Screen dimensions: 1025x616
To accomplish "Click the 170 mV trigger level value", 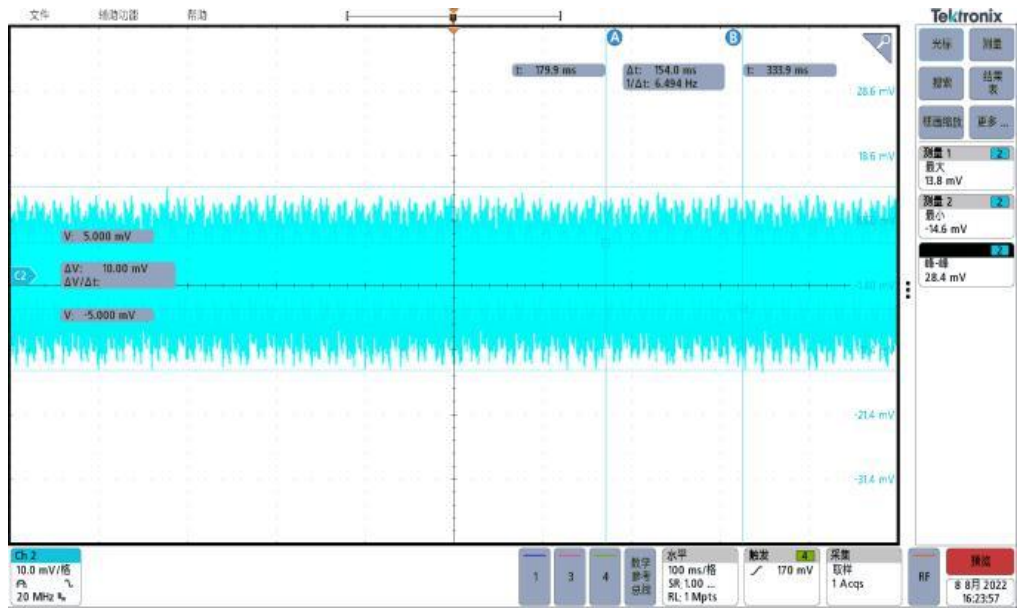I will pos(795,570).
